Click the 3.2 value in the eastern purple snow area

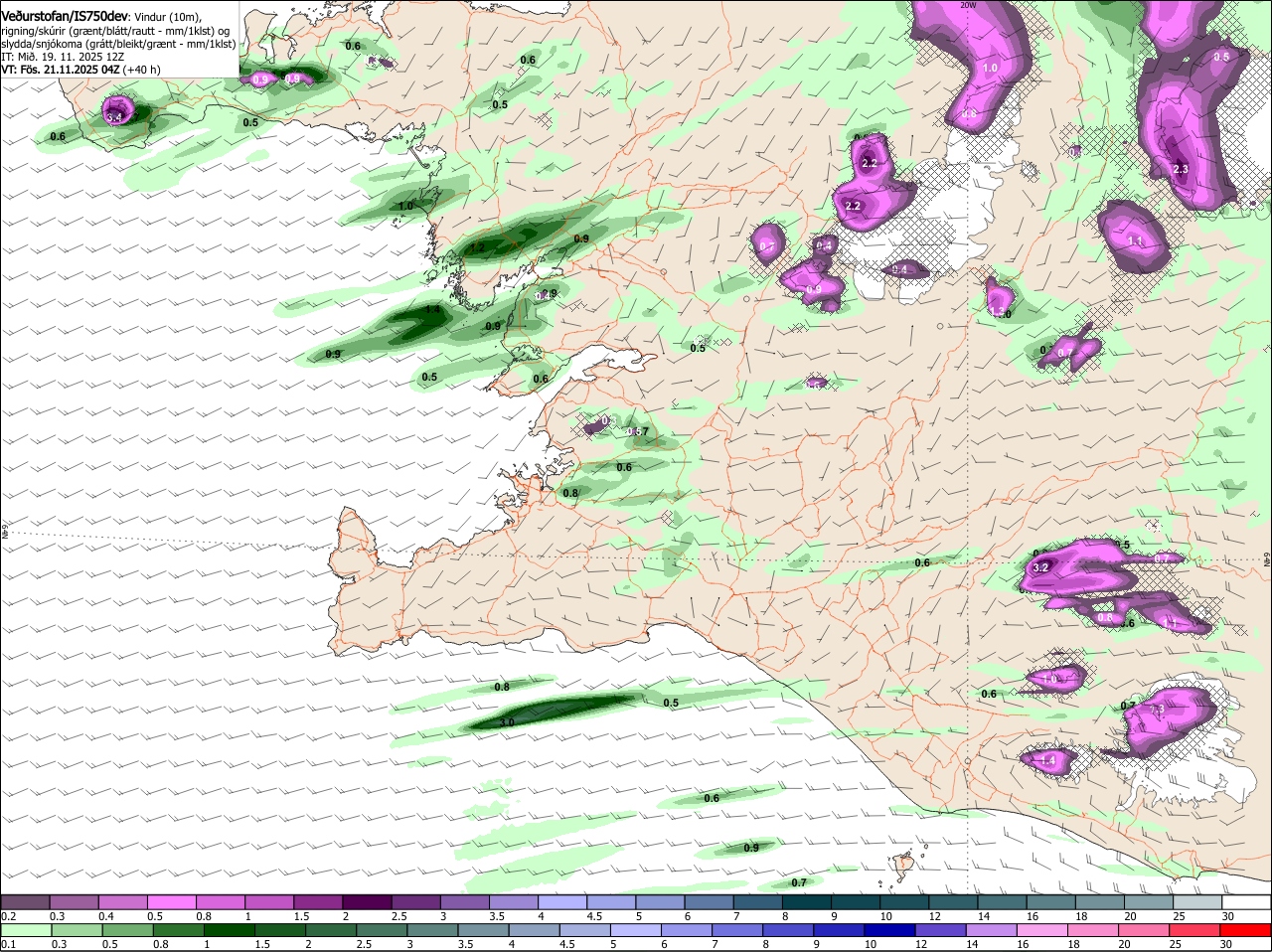[1041, 566]
